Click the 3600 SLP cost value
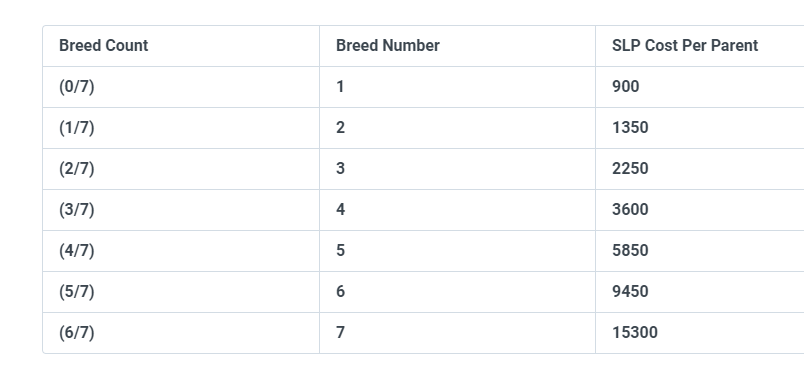Image resolution: width=804 pixels, height=375 pixels. coord(630,210)
